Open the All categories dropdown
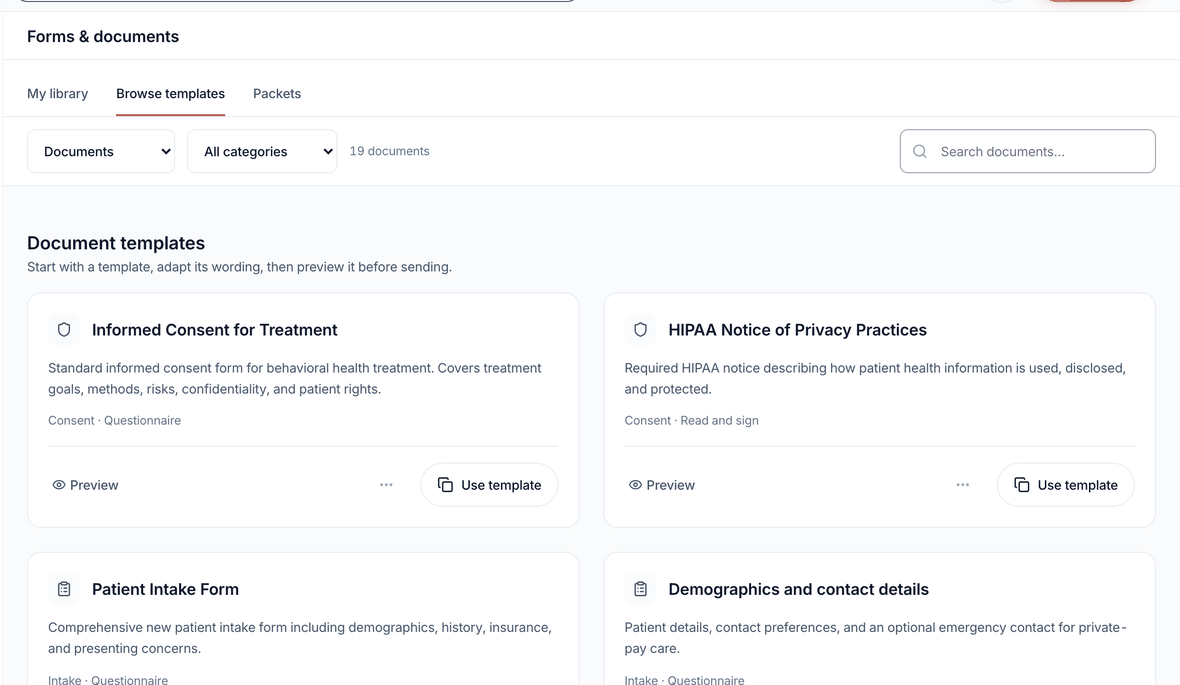Image resolution: width=1180 pixels, height=685 pixels. 262,151
